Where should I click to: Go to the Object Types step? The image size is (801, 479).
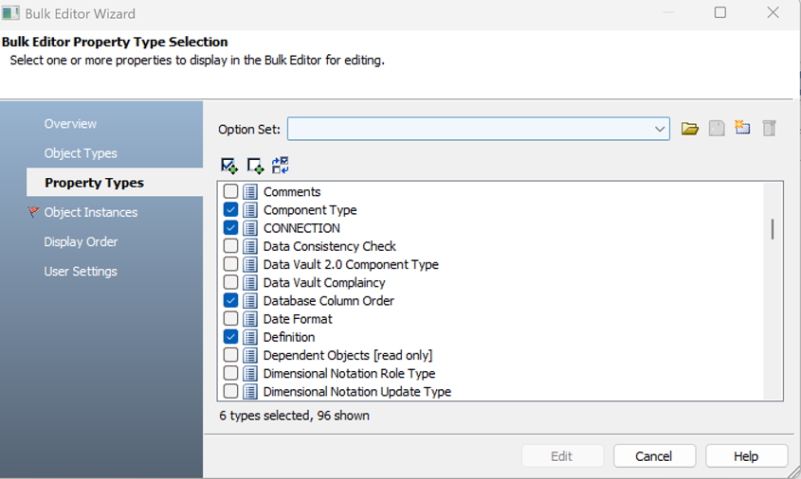click(80, 153)
